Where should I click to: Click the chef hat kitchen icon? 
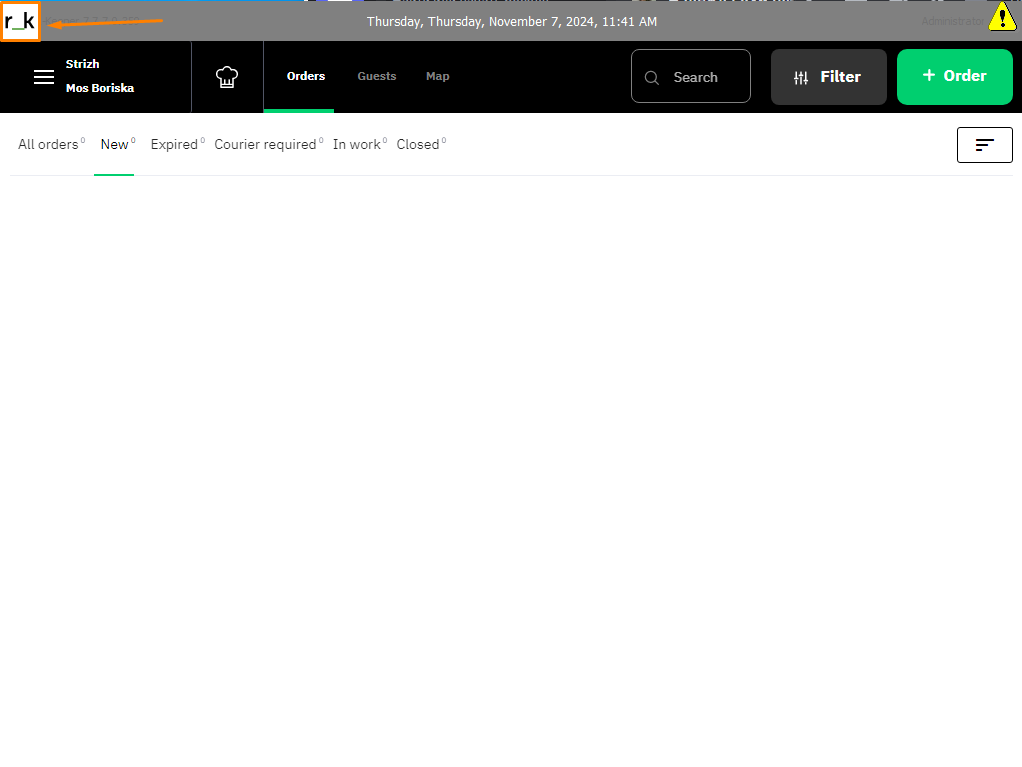click(x=227, y=77)
